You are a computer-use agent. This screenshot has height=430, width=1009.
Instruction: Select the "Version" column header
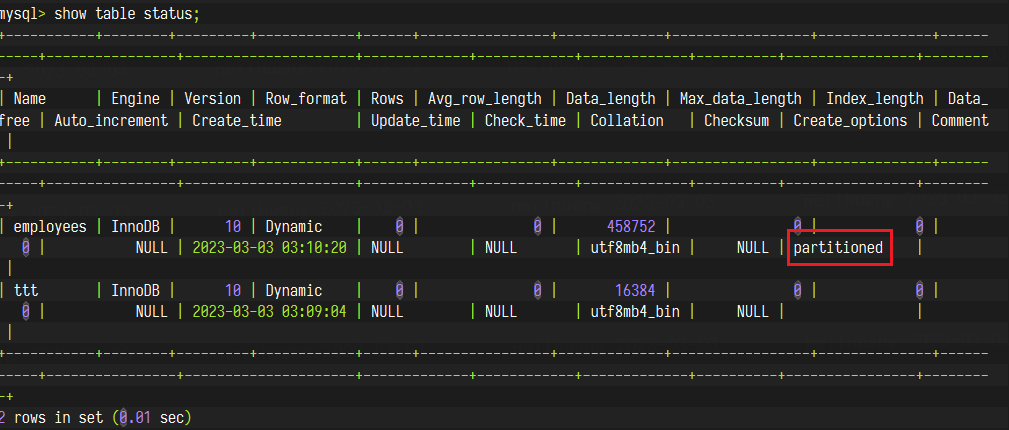212,99
